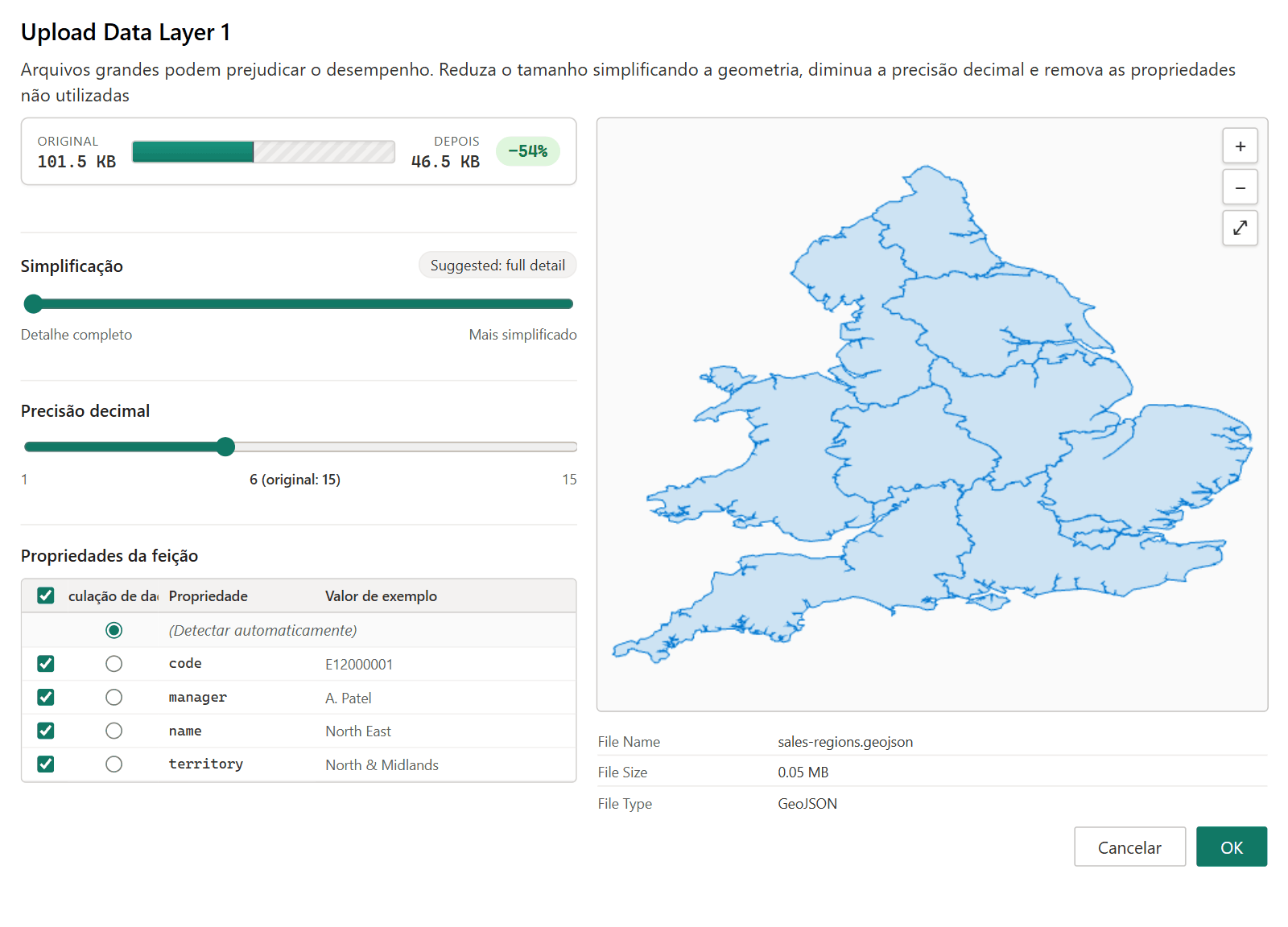Screen dimensions: 1288x927
Task: Click the E12000001 example value
Action: tap(359, 665)
